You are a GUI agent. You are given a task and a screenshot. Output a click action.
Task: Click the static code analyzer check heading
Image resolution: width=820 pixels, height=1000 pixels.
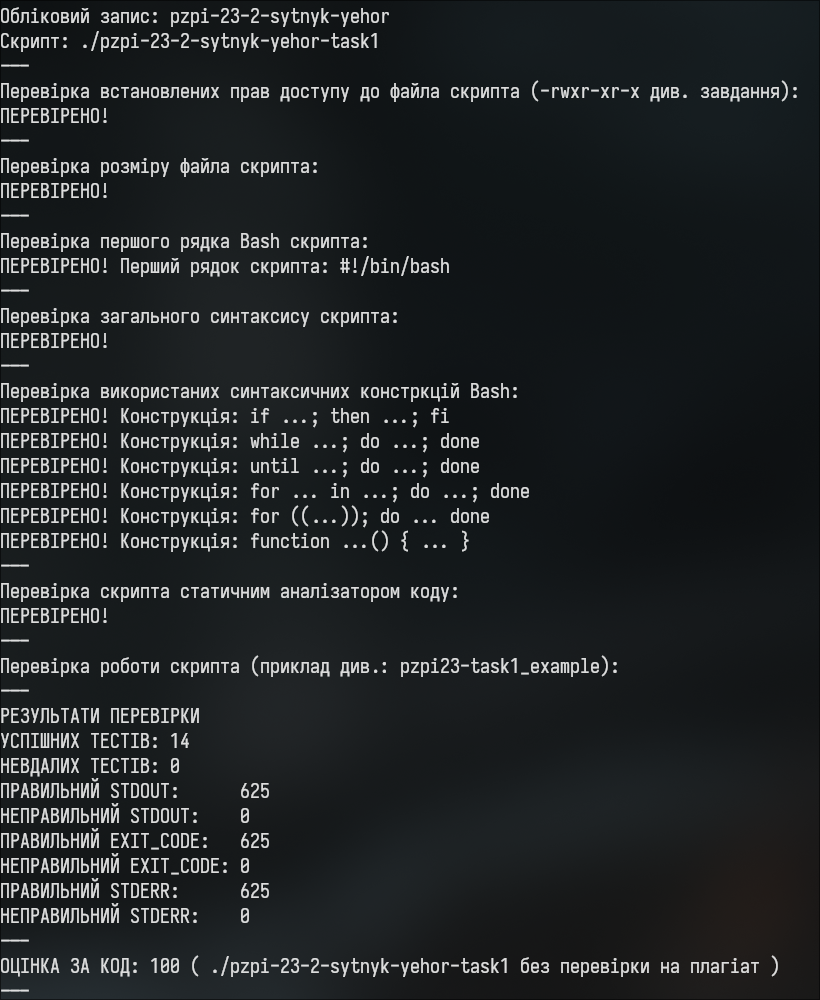[230, 592]
